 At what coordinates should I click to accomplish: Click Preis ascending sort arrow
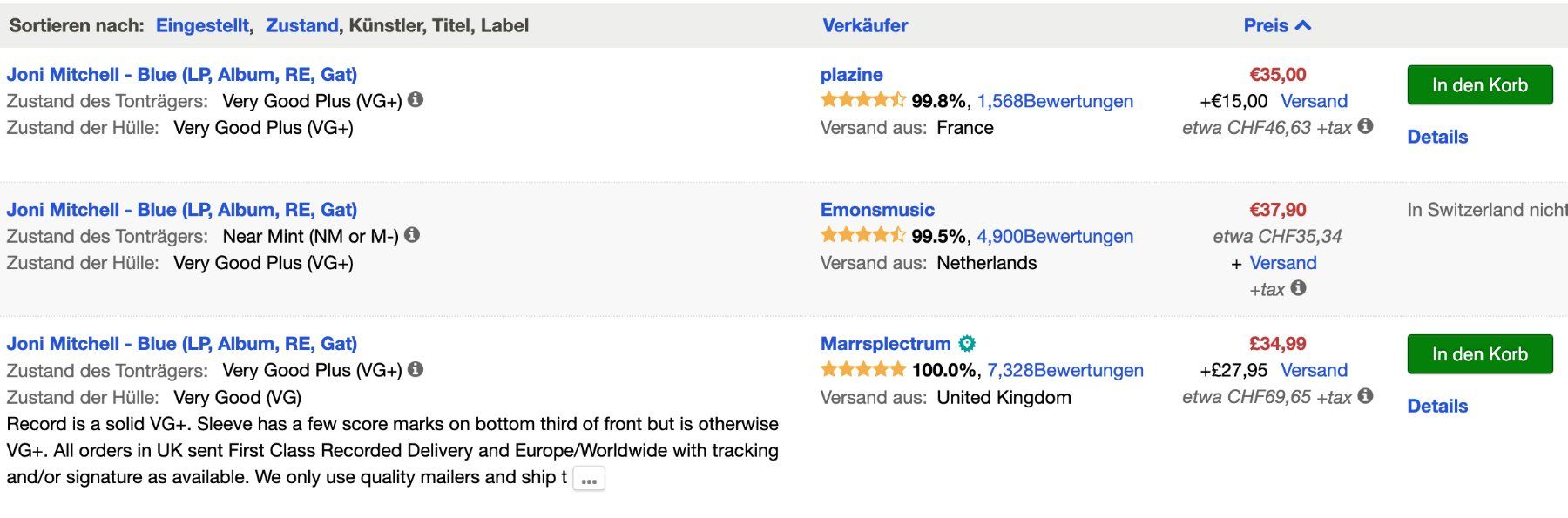(1303, 25)
